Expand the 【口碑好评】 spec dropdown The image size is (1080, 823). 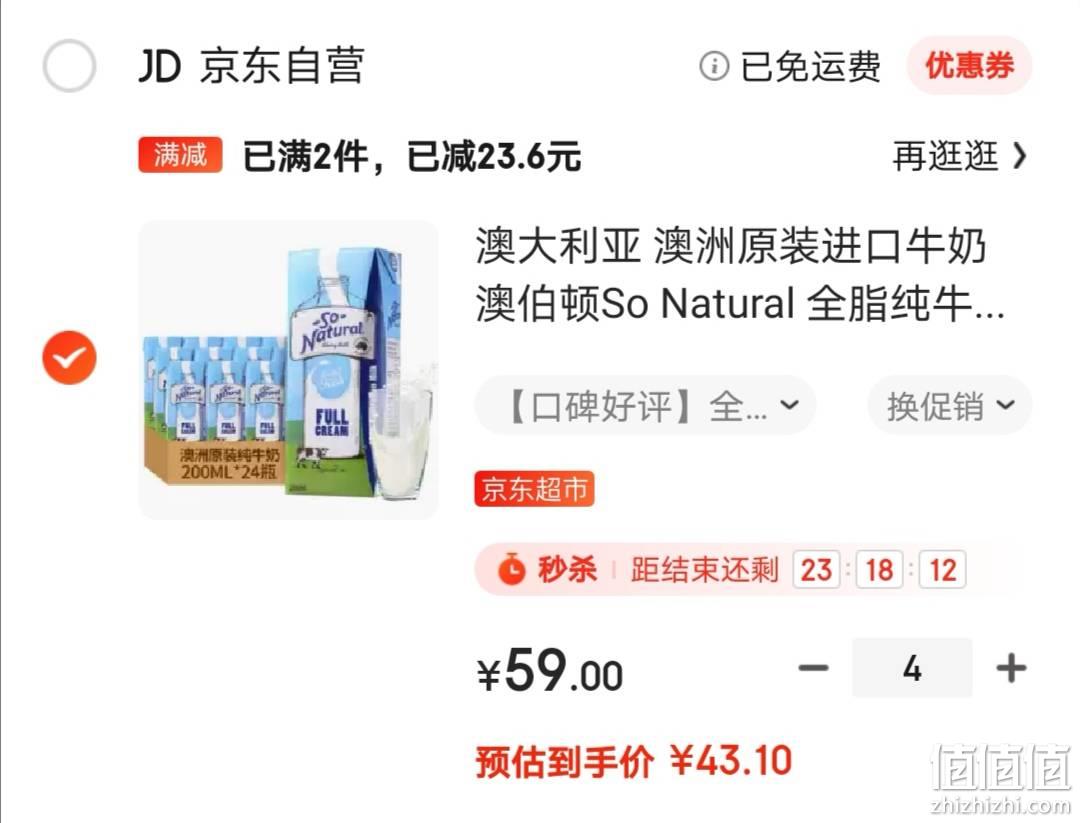click(645, 405)
